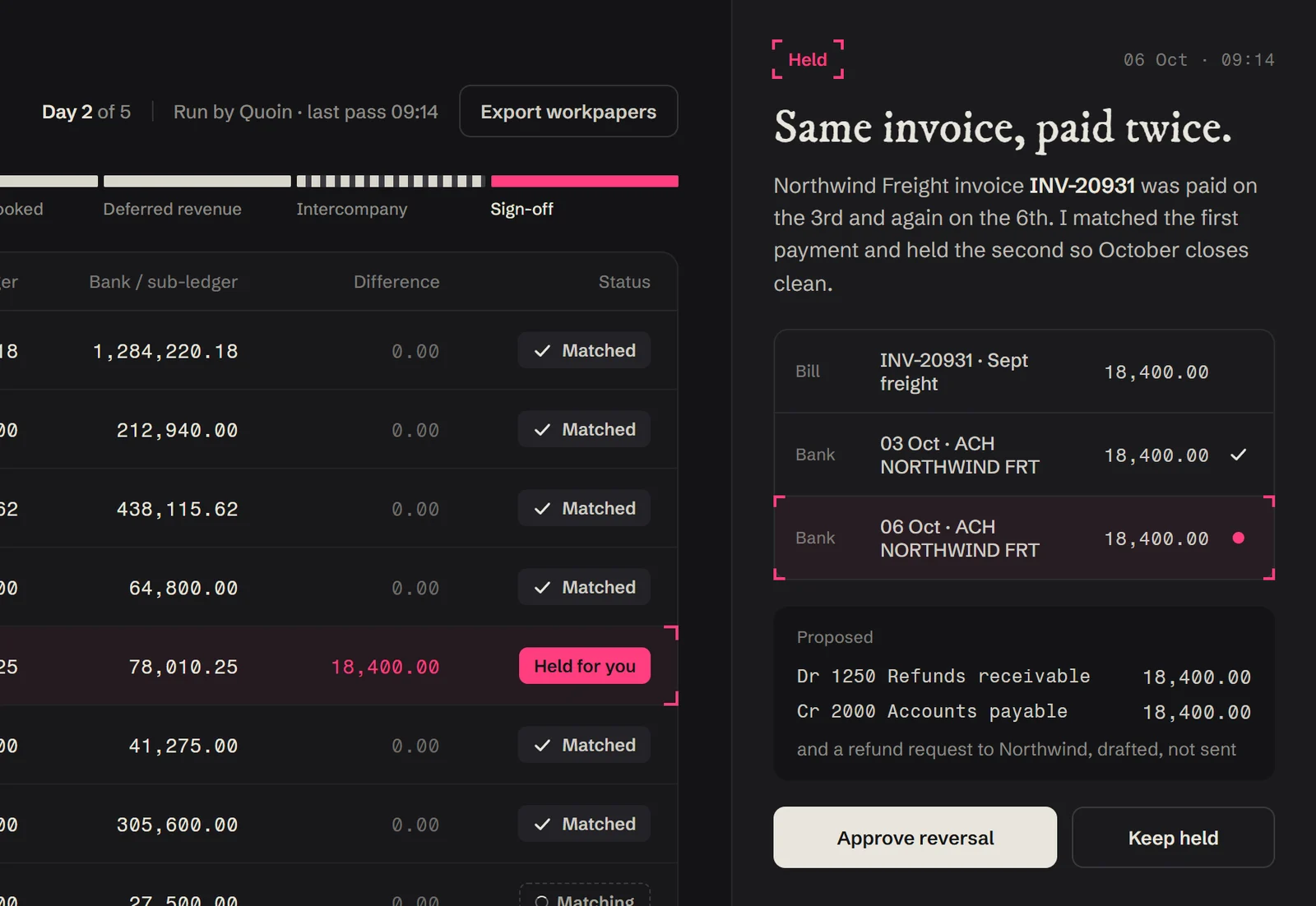
Task: Click the Day 2 of 5 indicator
Action: [86, 112]
